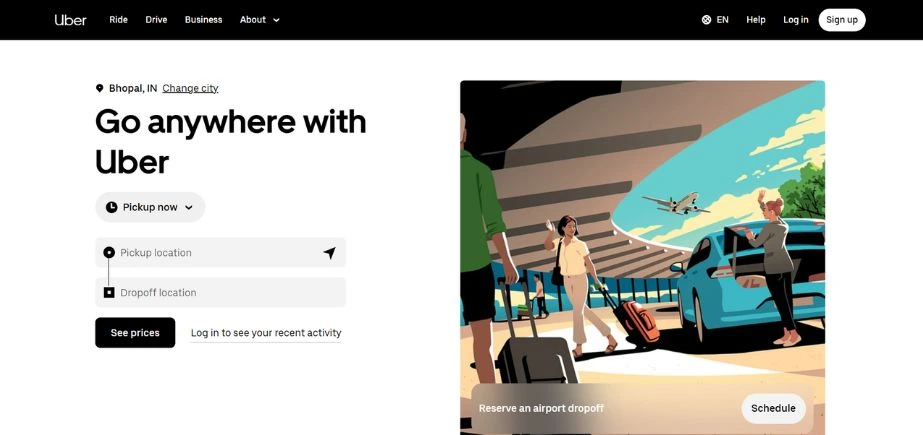
Task: Click the location pin icon beside Bhopal
Action: tap(99, 88)
